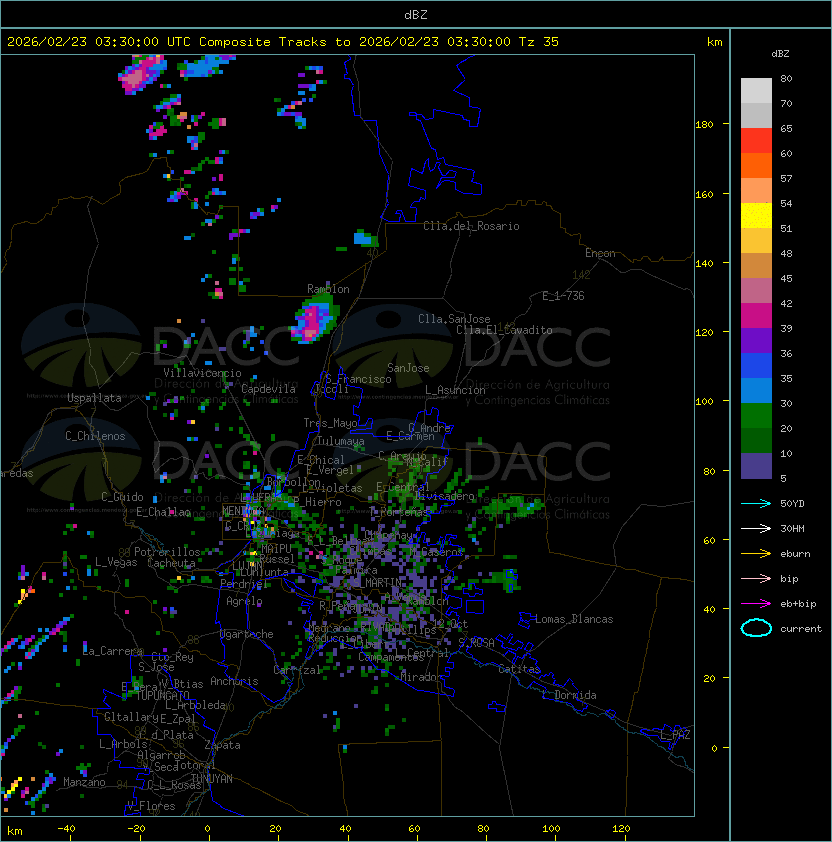Click the yellow eburn arrow in legend
832x842 pixels.
coord(756,554)
